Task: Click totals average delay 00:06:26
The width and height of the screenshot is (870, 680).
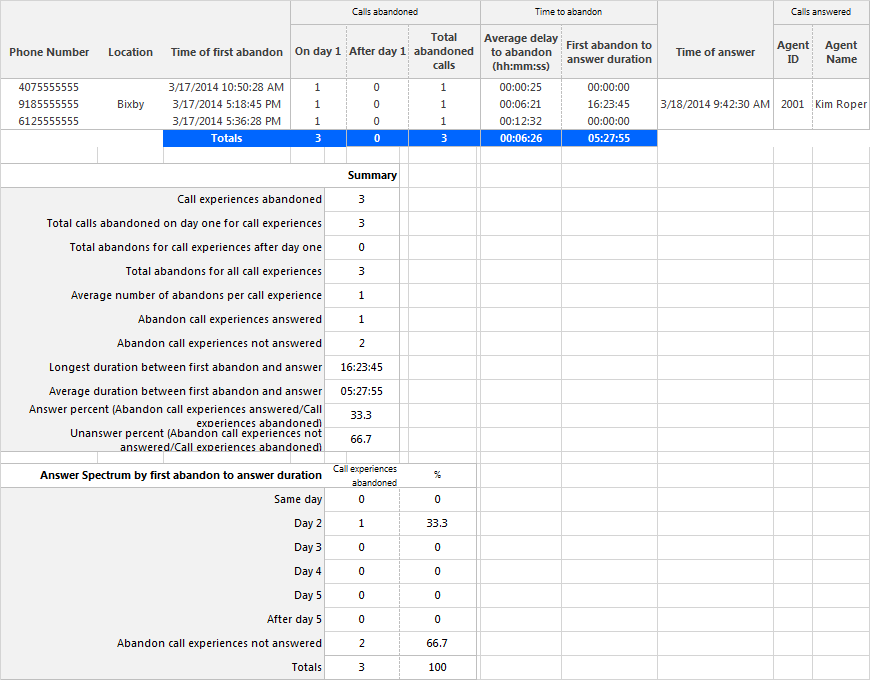Action: click(x=521, y=138)
